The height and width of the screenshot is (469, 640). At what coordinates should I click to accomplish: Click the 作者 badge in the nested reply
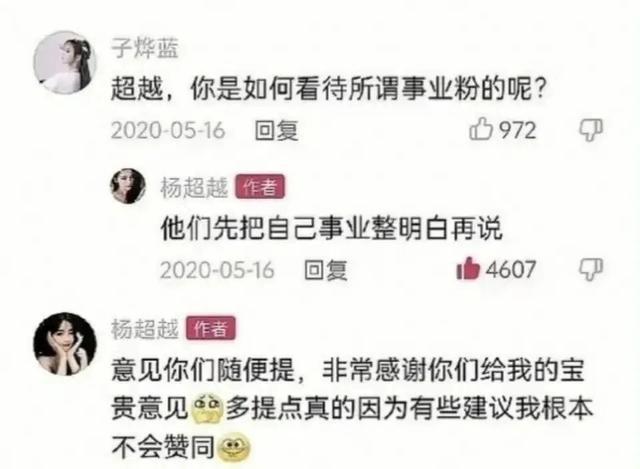tap(260, 187)
